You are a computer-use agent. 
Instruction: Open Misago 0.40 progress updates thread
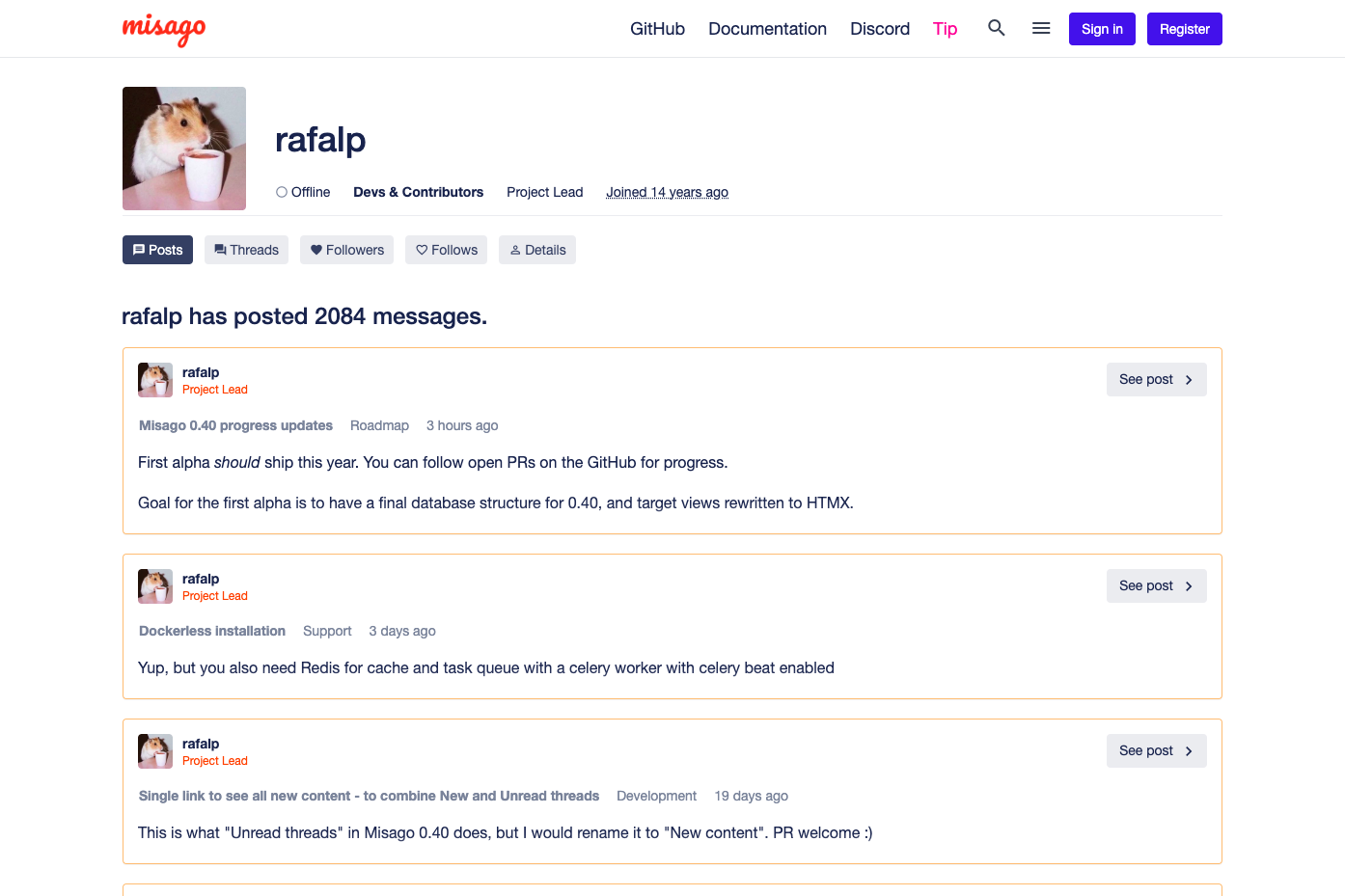(235, 425)
